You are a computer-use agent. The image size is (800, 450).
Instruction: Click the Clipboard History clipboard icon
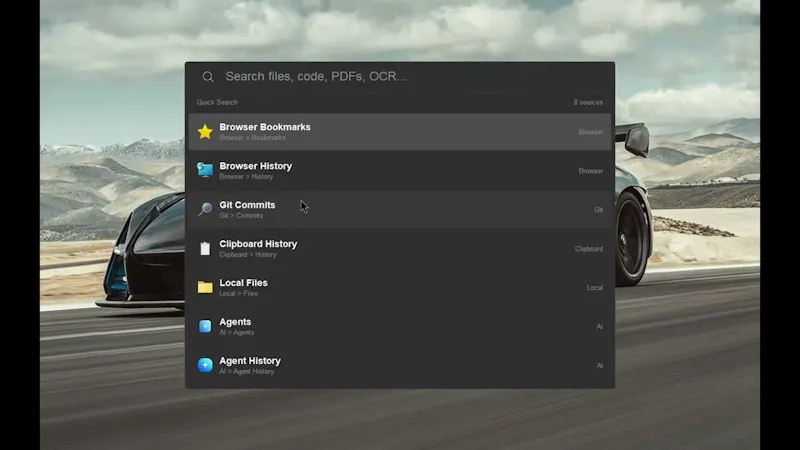205,248
